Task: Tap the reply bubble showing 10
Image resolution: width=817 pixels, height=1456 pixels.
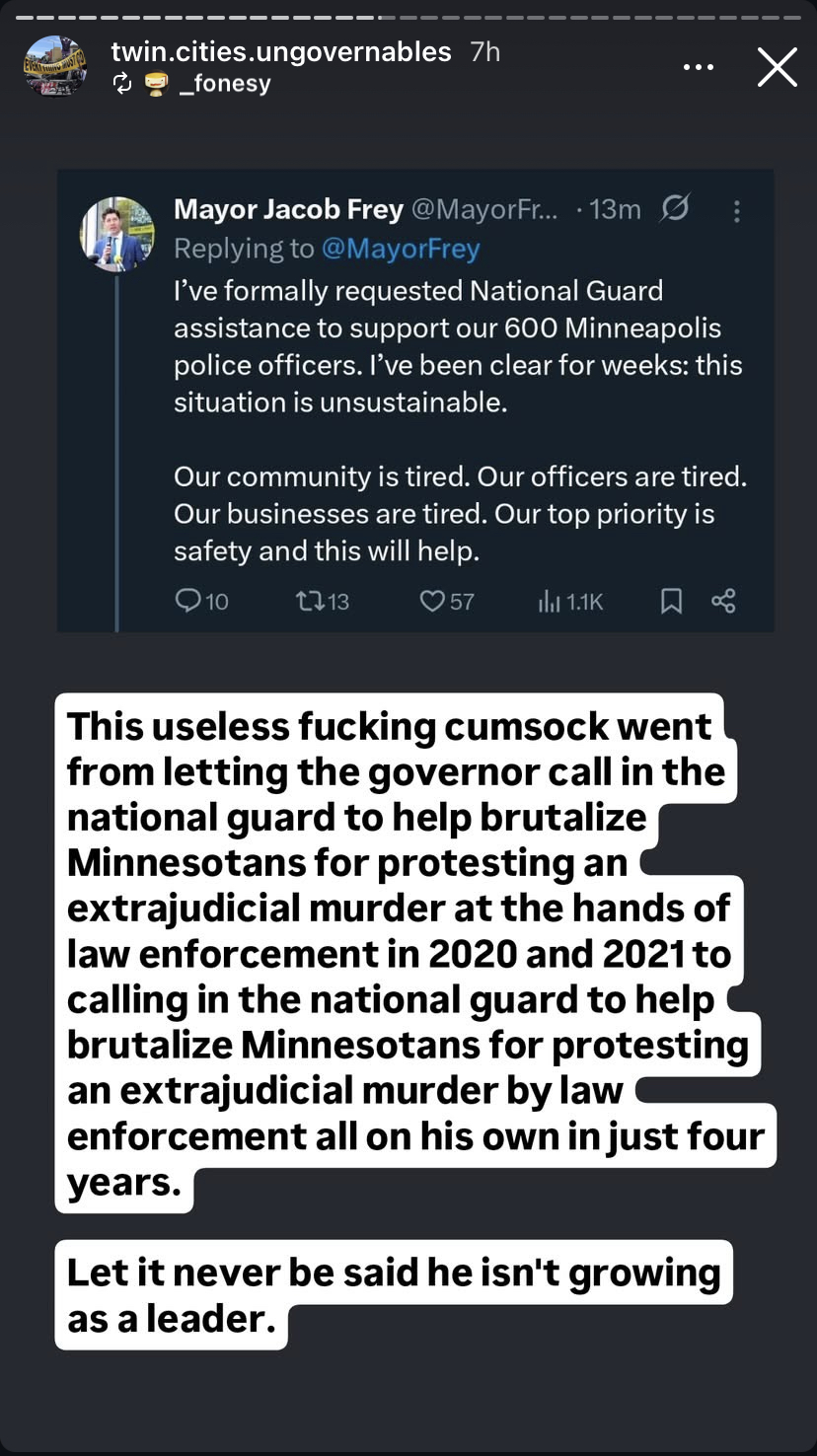Action: click(x=201, y=601)
